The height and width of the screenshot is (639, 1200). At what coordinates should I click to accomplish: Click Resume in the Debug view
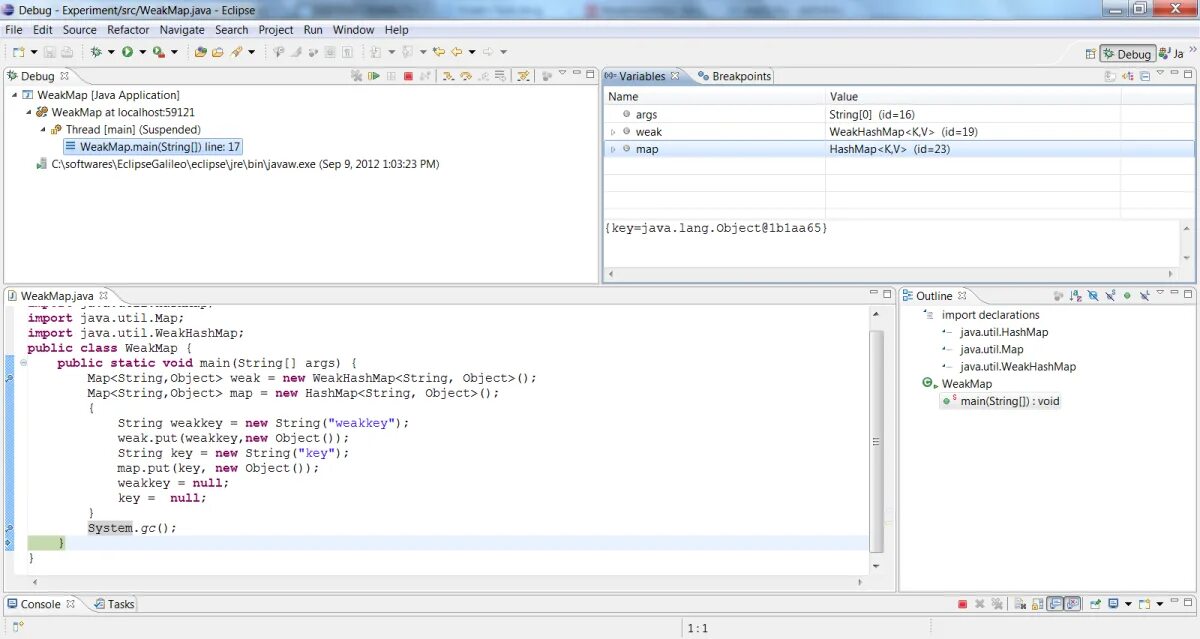[373, 75]
